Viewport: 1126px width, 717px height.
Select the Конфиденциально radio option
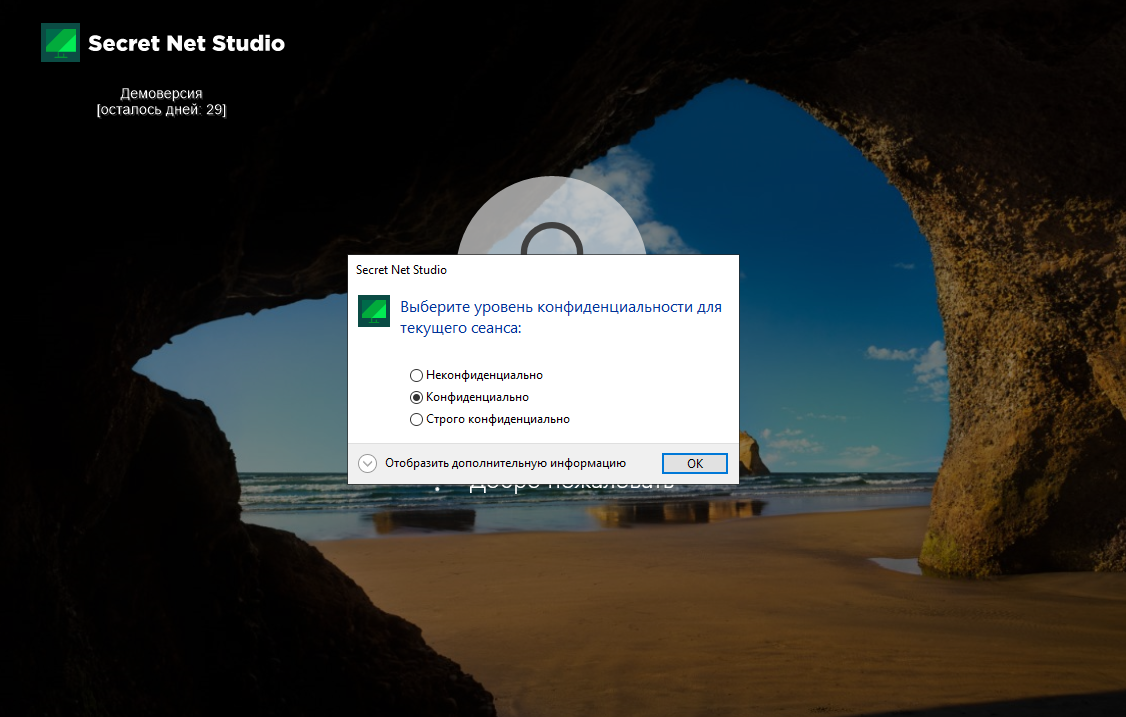469,397
